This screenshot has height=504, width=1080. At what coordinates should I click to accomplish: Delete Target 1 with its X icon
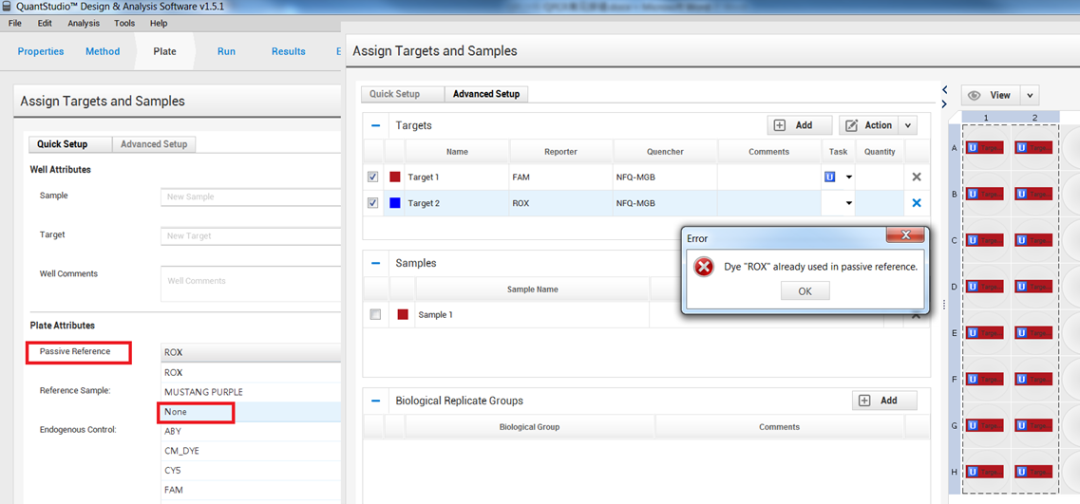(916, 177)
